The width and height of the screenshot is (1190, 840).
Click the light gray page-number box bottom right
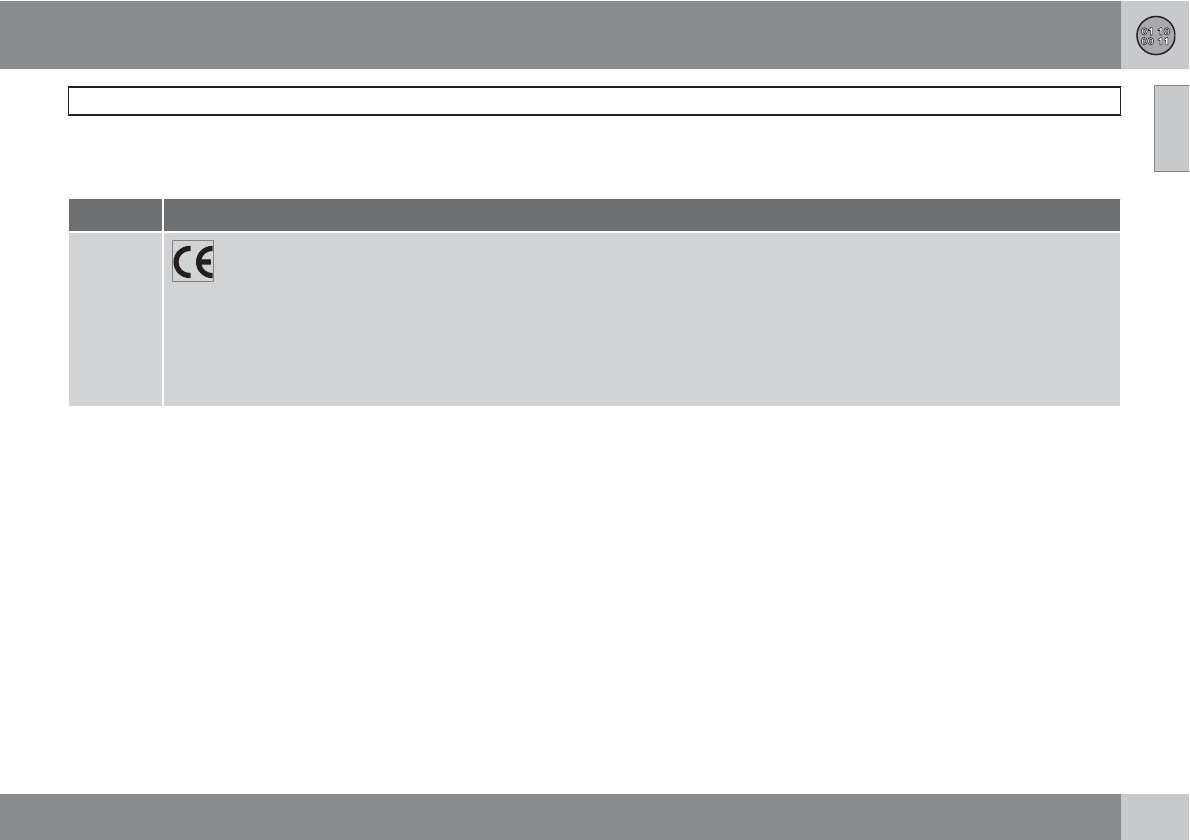[x=1155, y=816]
